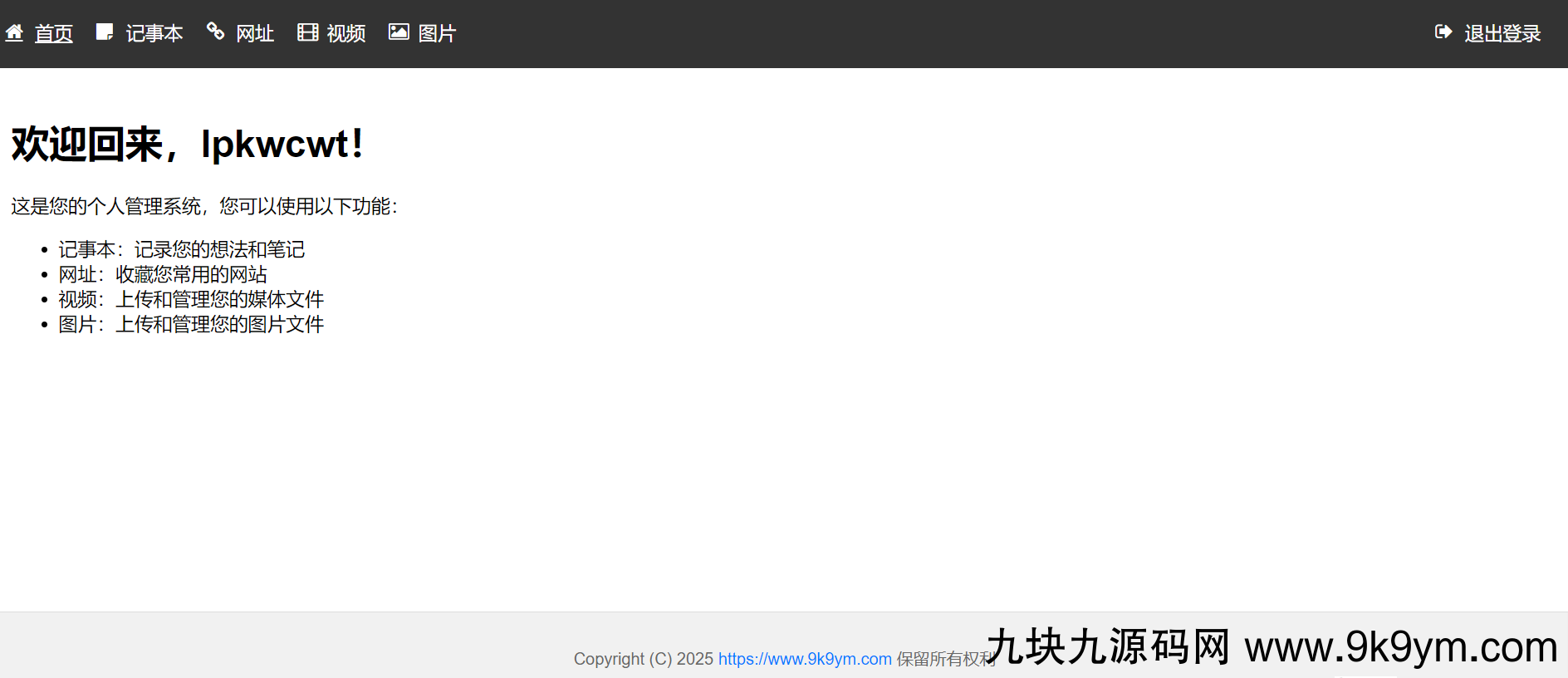Click the Copyright (C) 2025 footer text
1568x678 pixels.
[x=643, y=659]
